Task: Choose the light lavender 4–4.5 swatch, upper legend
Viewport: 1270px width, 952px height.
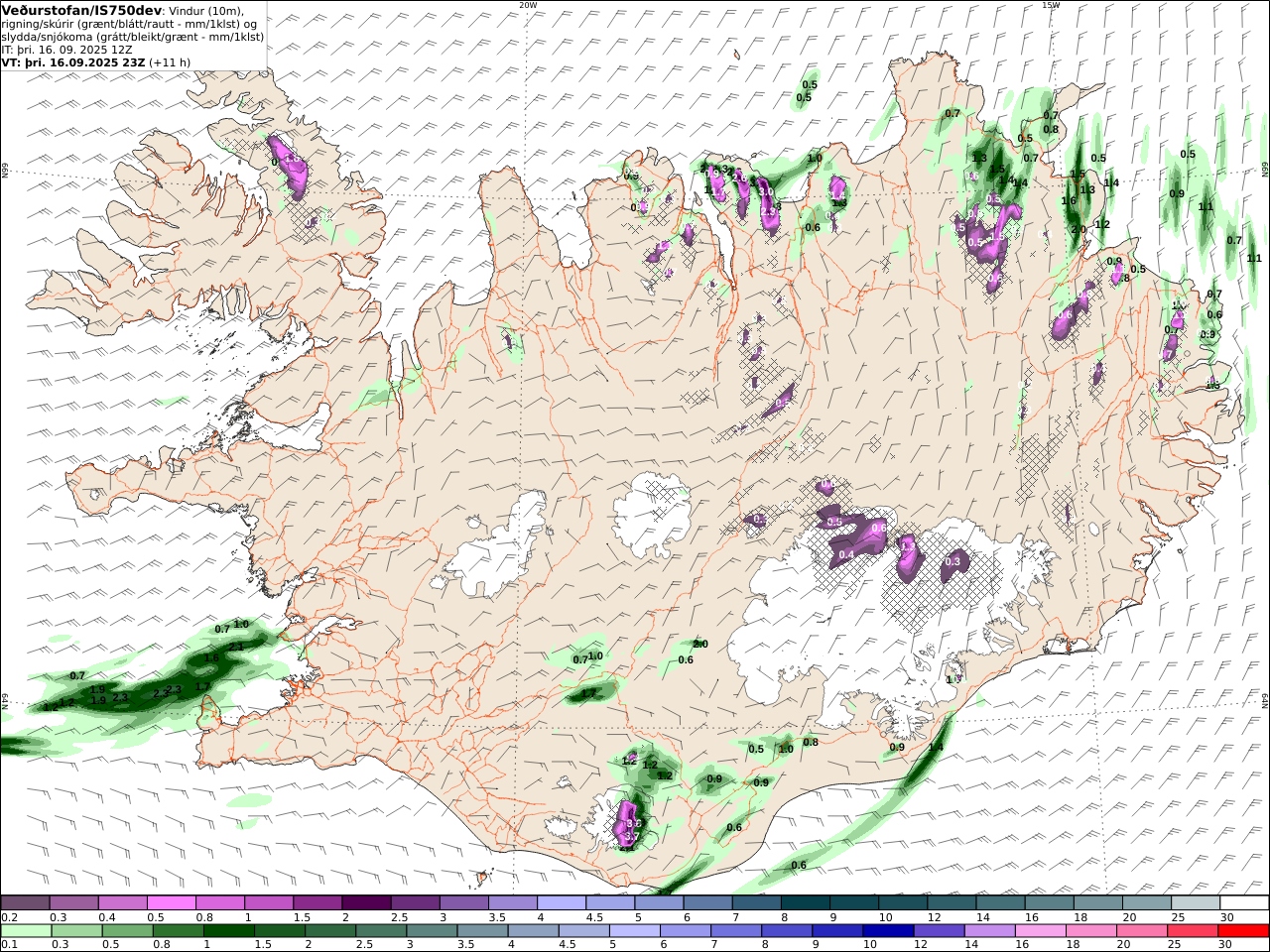Action: click(562, 902)
